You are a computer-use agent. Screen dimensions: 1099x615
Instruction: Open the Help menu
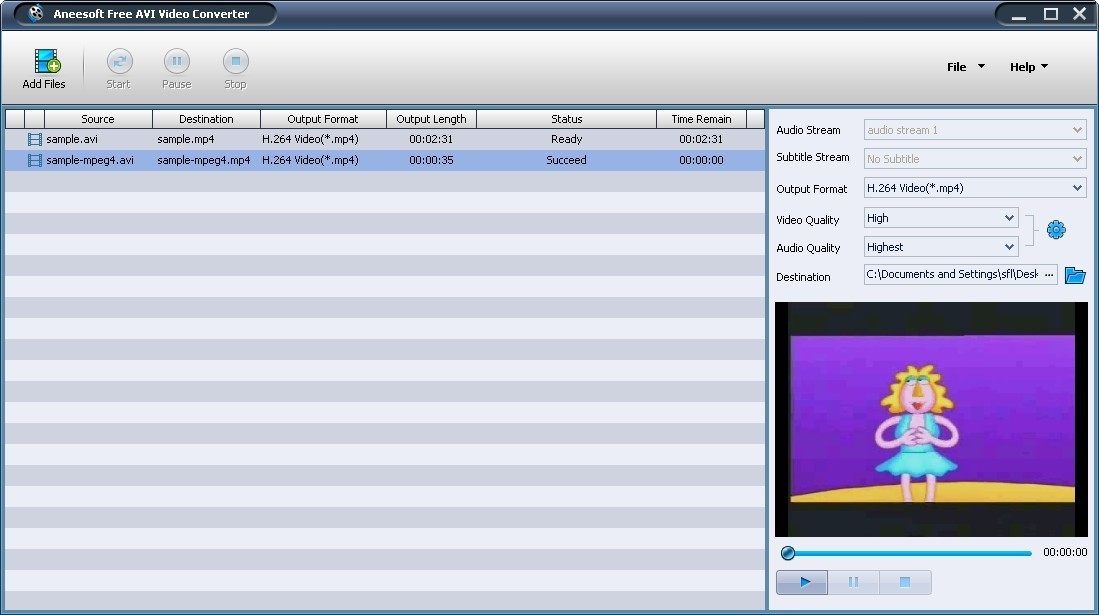[x=1027, y=66]
